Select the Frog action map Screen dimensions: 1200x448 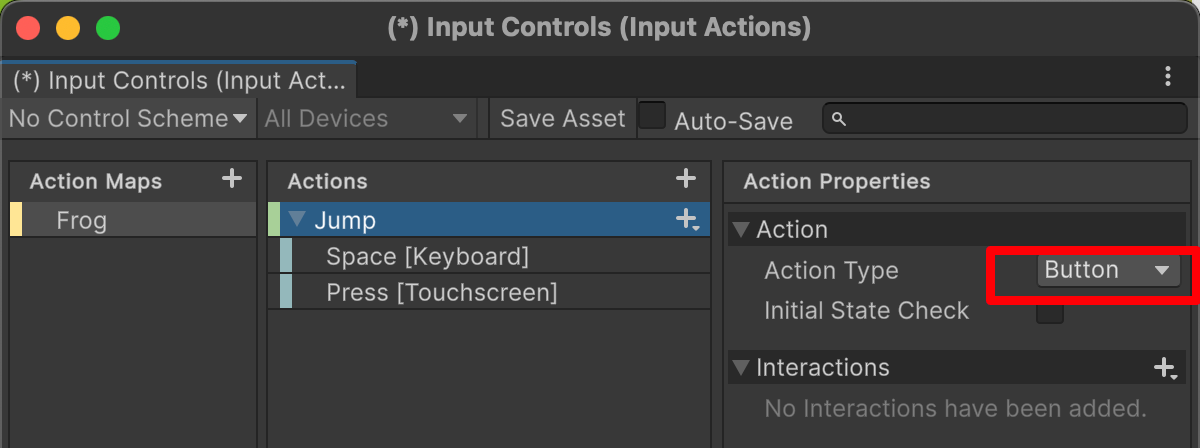(x=133, y=220)
